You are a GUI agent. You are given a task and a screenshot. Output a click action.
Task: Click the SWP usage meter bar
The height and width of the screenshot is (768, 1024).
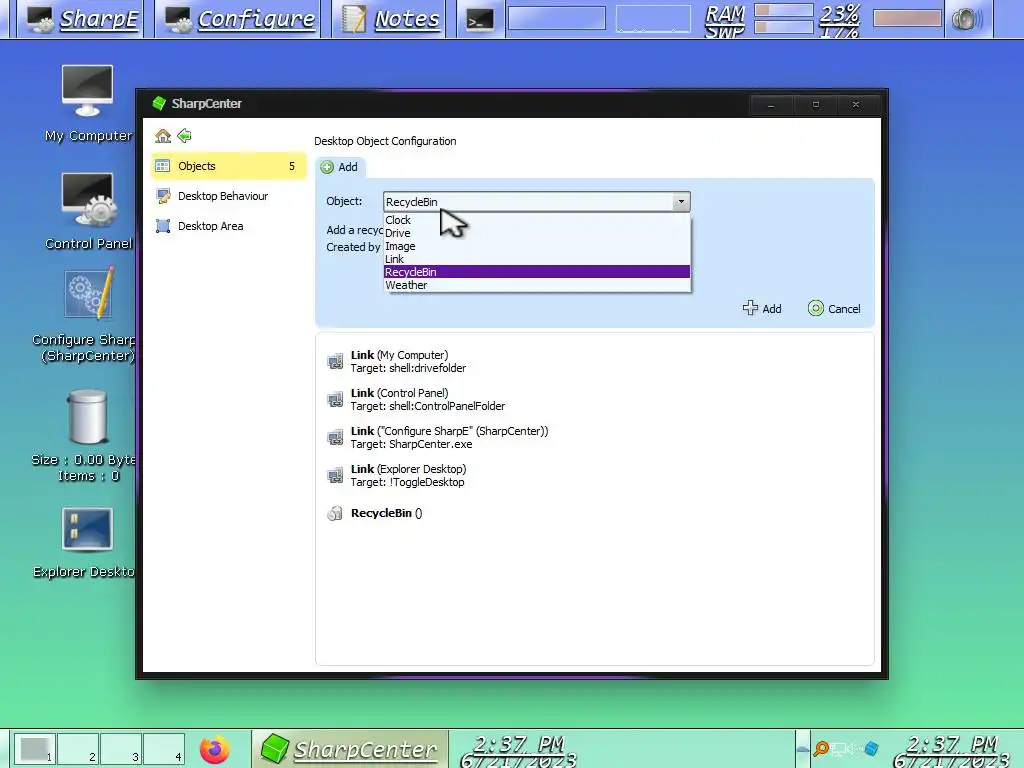784,27
